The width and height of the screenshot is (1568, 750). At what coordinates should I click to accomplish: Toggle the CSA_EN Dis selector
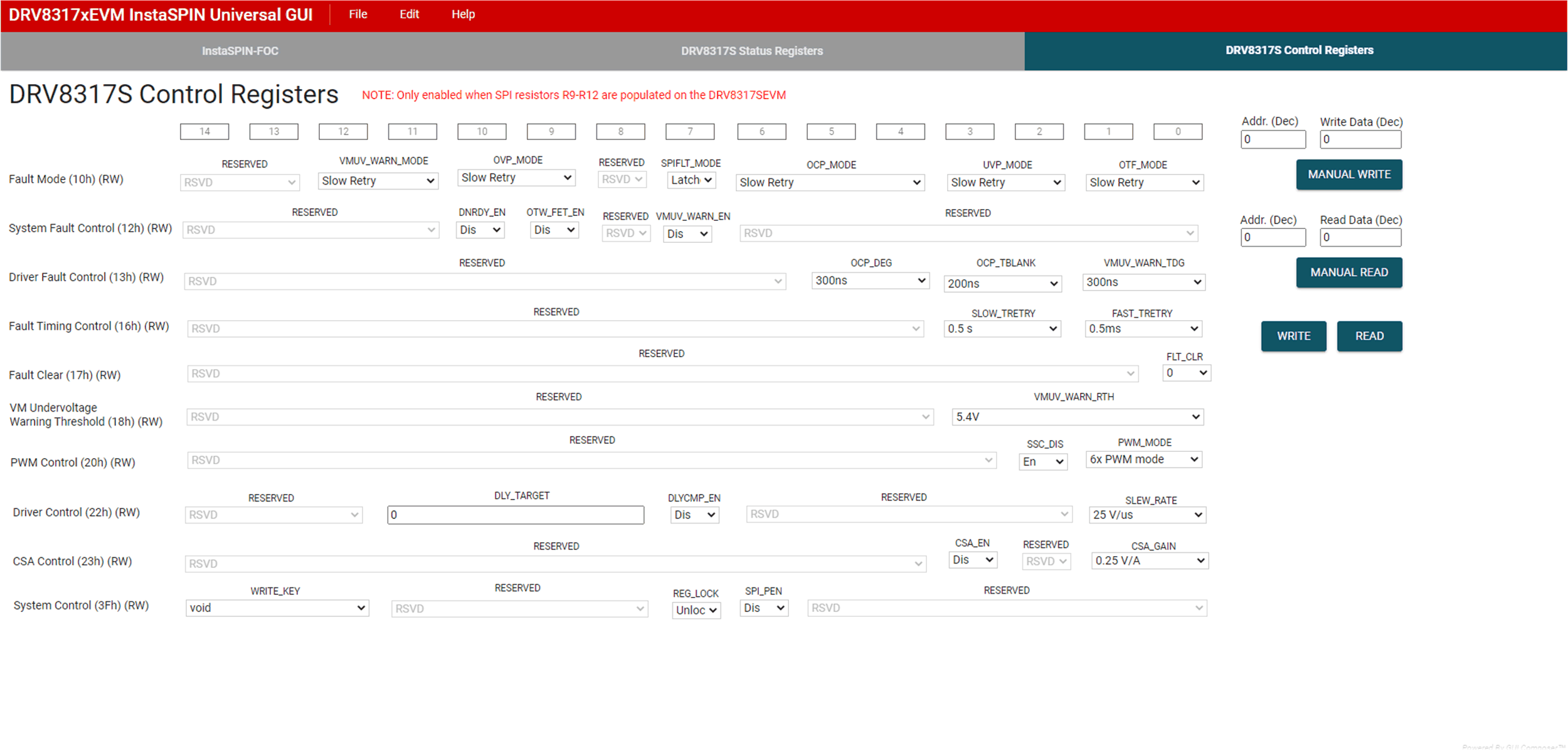(973, 560)
